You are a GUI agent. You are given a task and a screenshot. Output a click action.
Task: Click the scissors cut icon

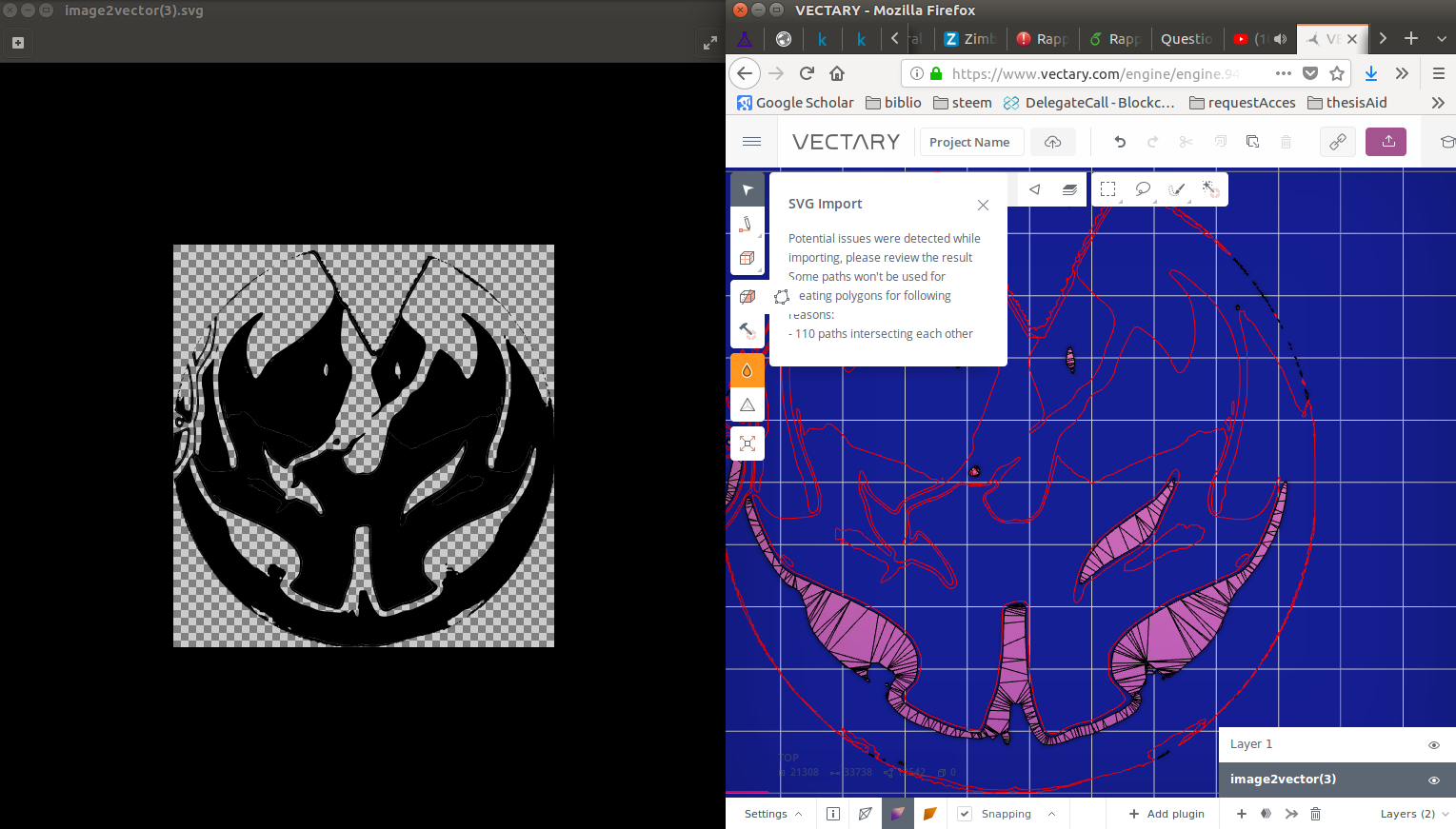[1186, 142]
